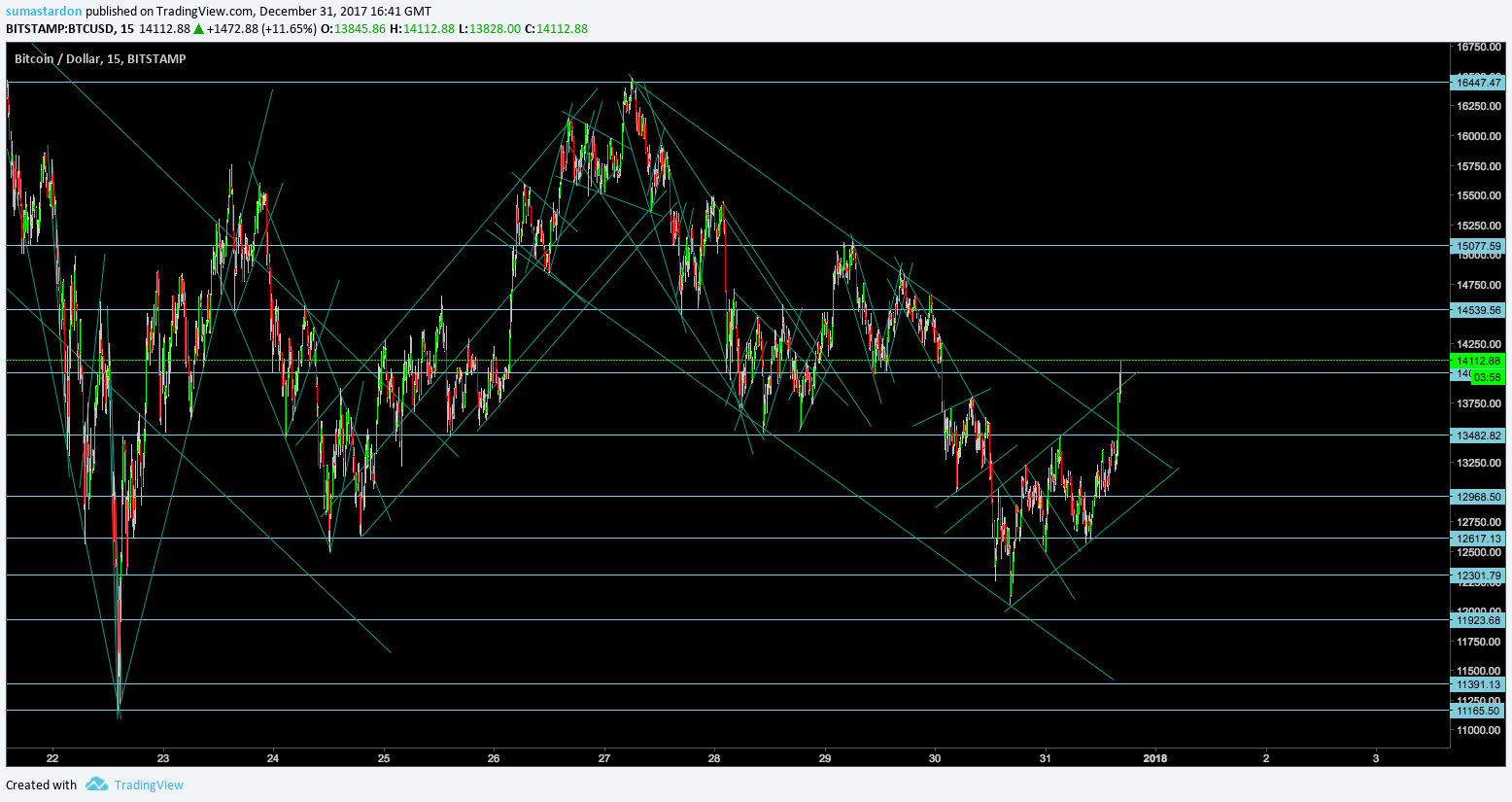Screen dimensions: 1512x802
Task: Click the low price L:13828.00
Action: tap(489, 29)
